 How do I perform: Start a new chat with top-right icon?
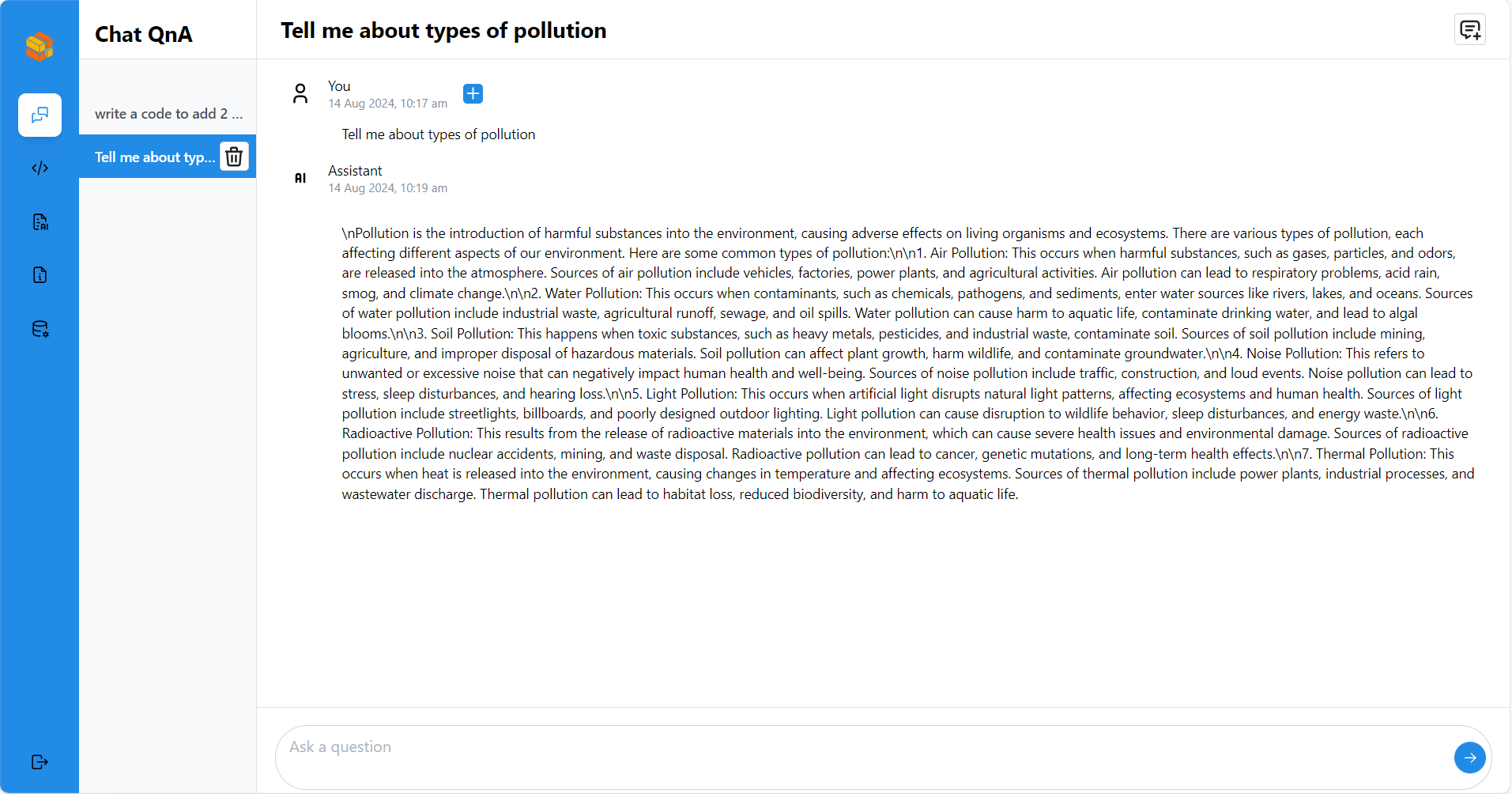coord(1469,30)
